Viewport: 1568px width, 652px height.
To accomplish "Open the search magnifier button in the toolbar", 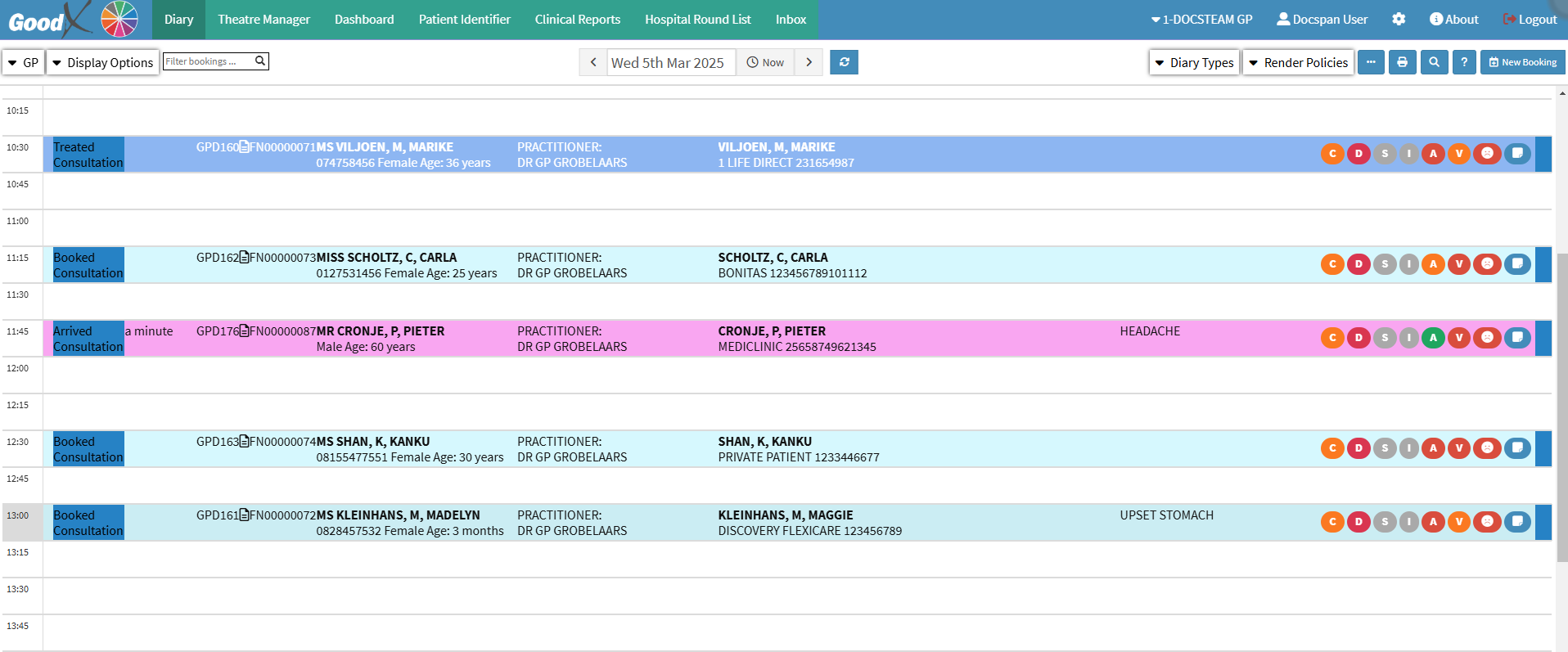I will tap(1434, 62).
